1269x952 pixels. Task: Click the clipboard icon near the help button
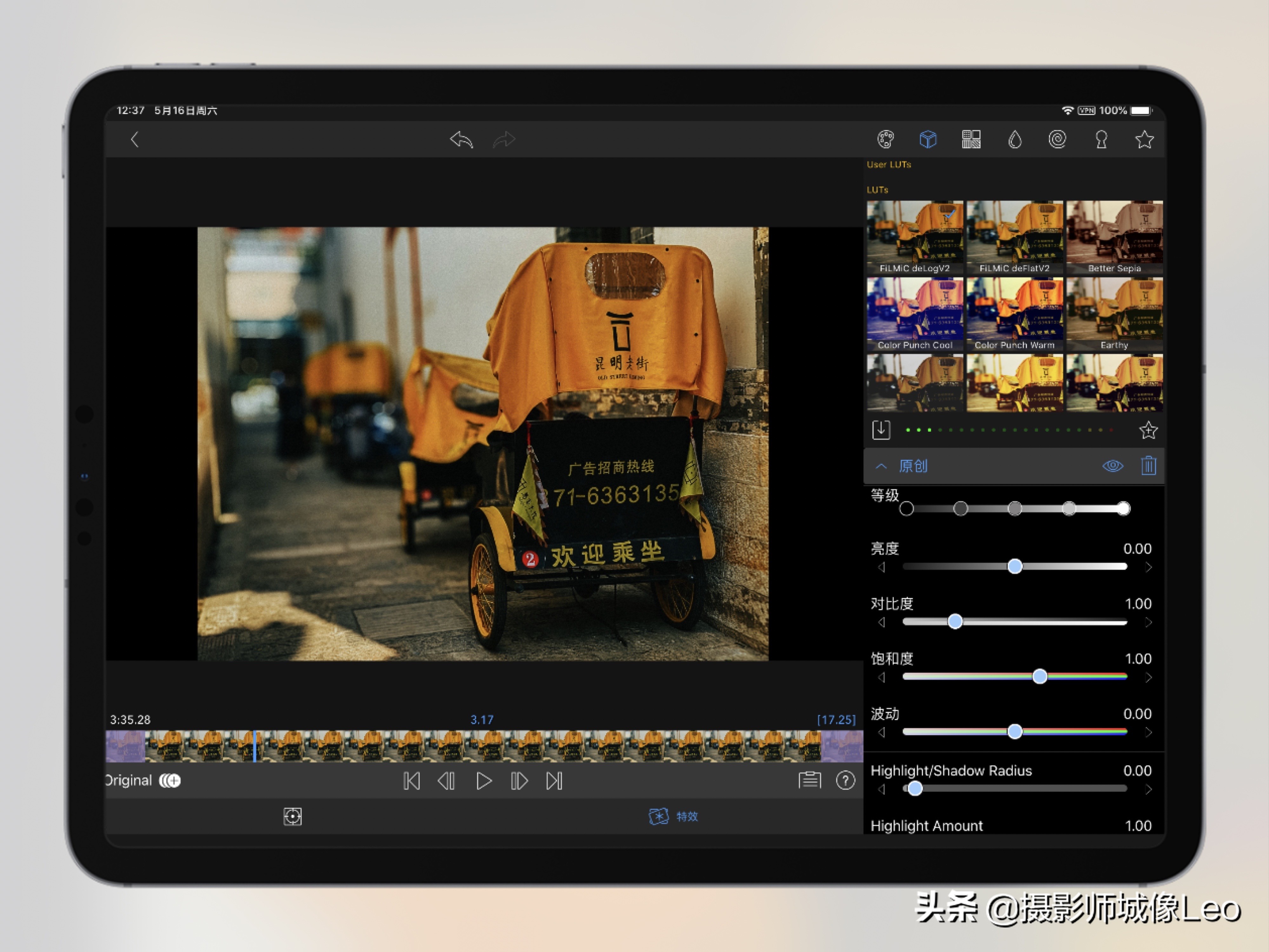809,781
